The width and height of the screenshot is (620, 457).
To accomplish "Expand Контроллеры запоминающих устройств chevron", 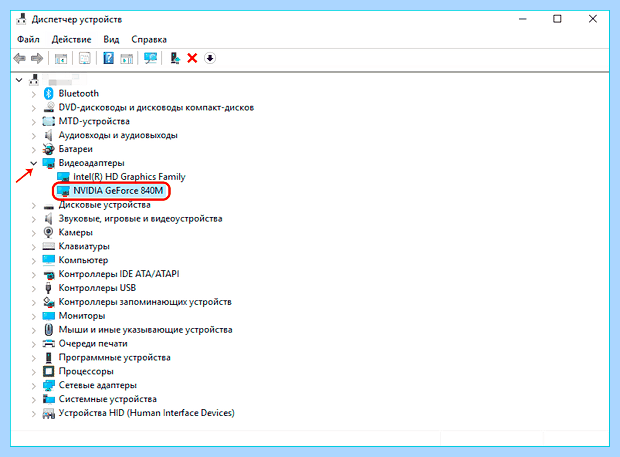I will 34,302.
